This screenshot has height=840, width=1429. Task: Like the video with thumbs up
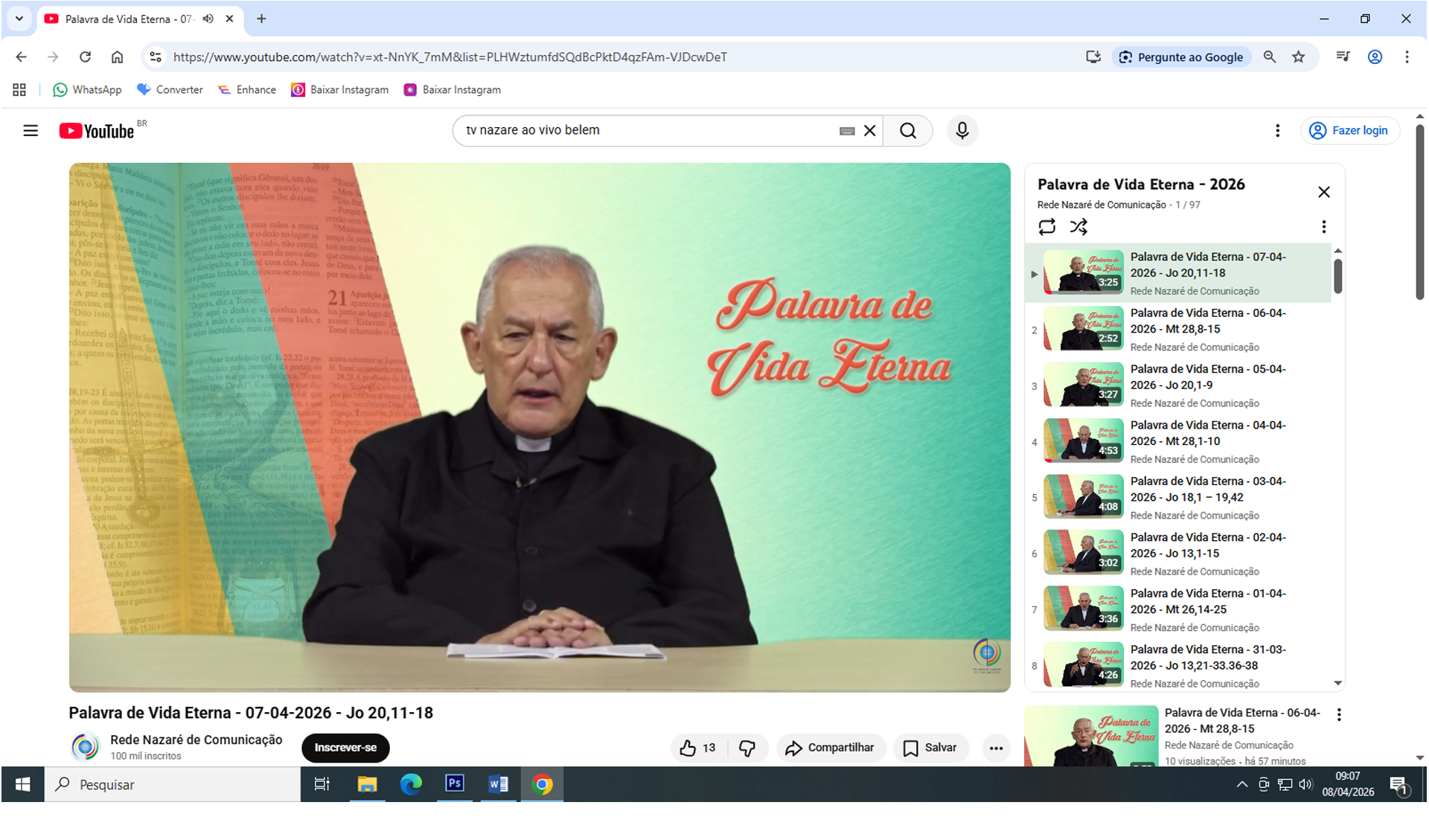click(688, 748)
